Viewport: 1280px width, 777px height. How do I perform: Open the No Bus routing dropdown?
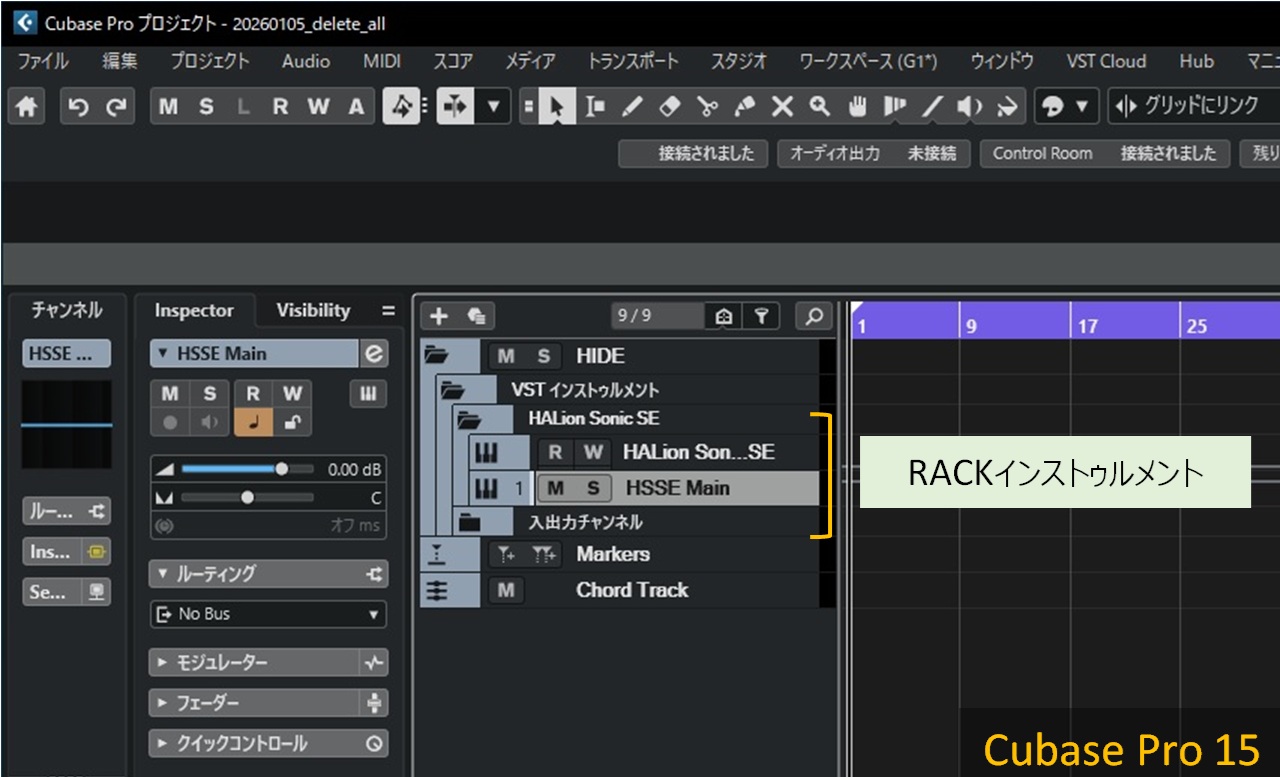pyautogui.click(x=268, y=614)
